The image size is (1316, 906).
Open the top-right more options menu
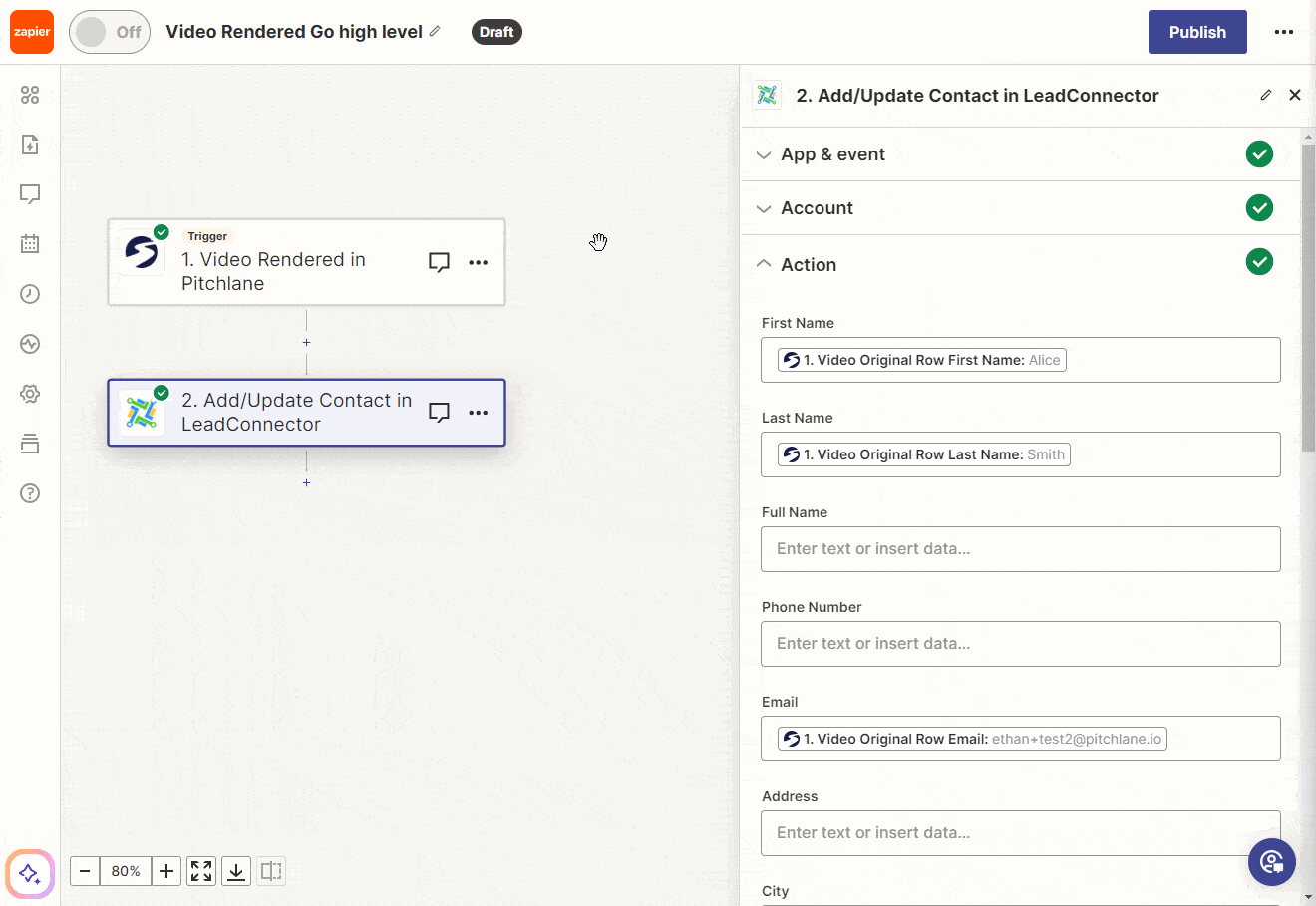pos(1284,32)
